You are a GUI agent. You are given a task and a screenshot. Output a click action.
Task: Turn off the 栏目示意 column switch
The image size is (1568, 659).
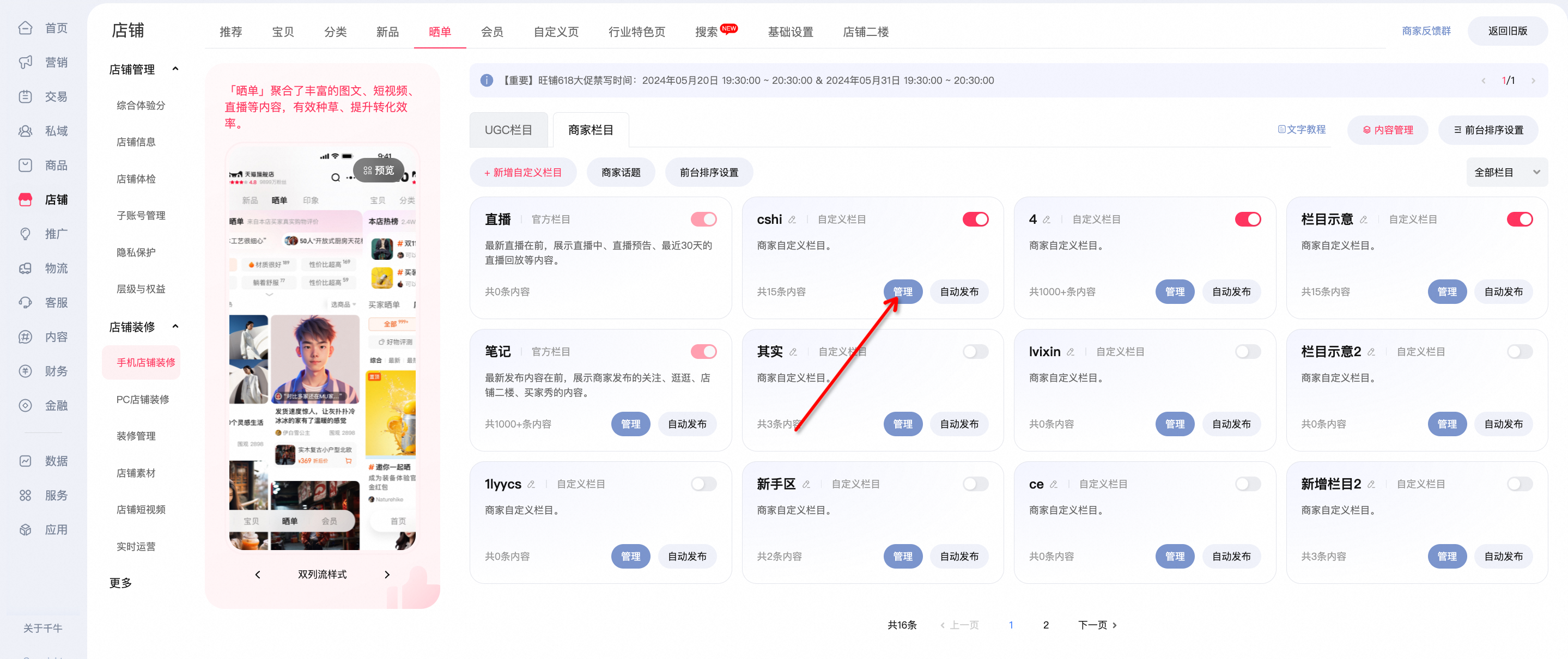pyautogui.click(x=1520, y=219)
